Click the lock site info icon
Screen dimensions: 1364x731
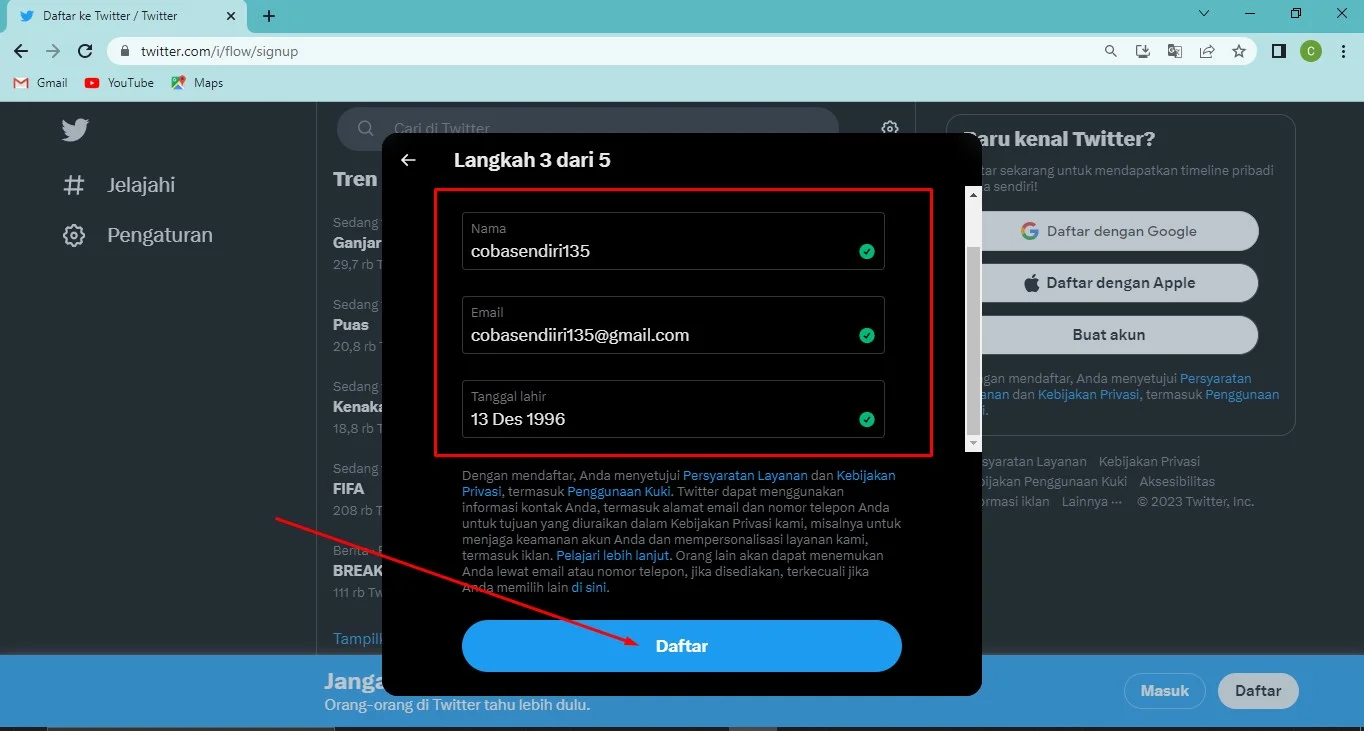click(125, 51)
